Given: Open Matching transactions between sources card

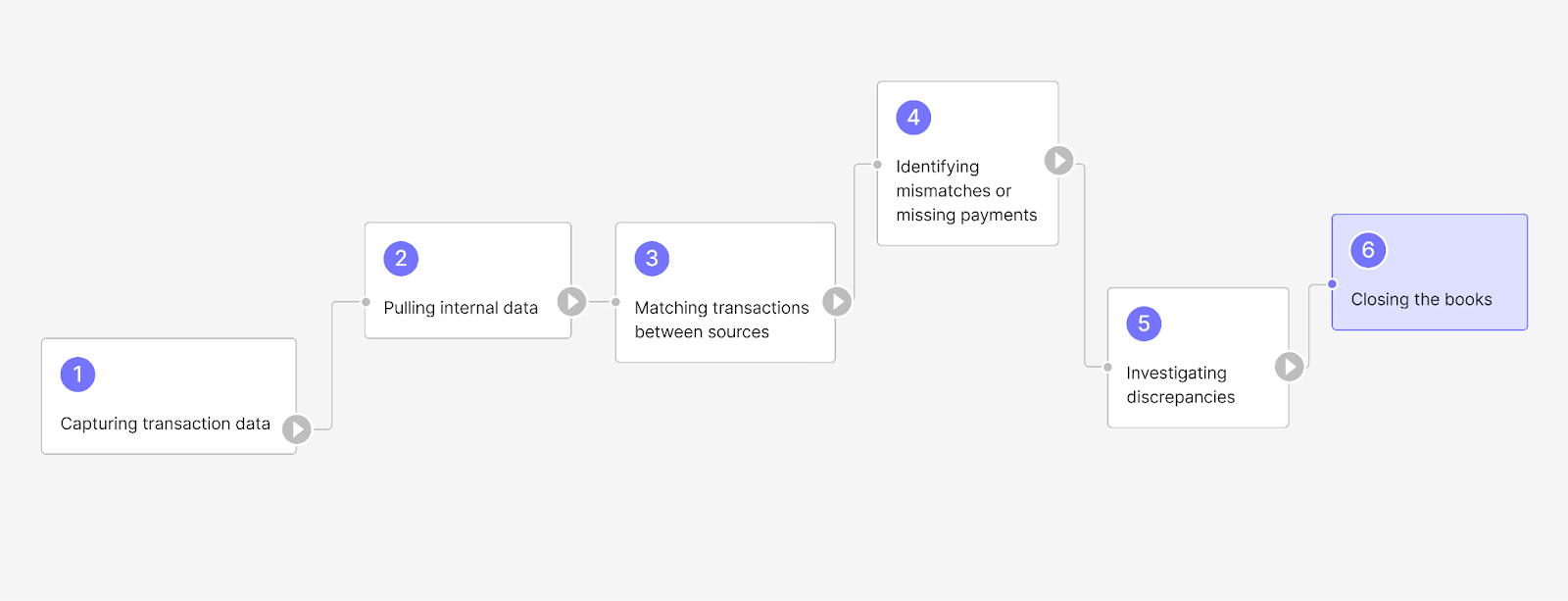Looking at the screenshot, I should 725,292.
